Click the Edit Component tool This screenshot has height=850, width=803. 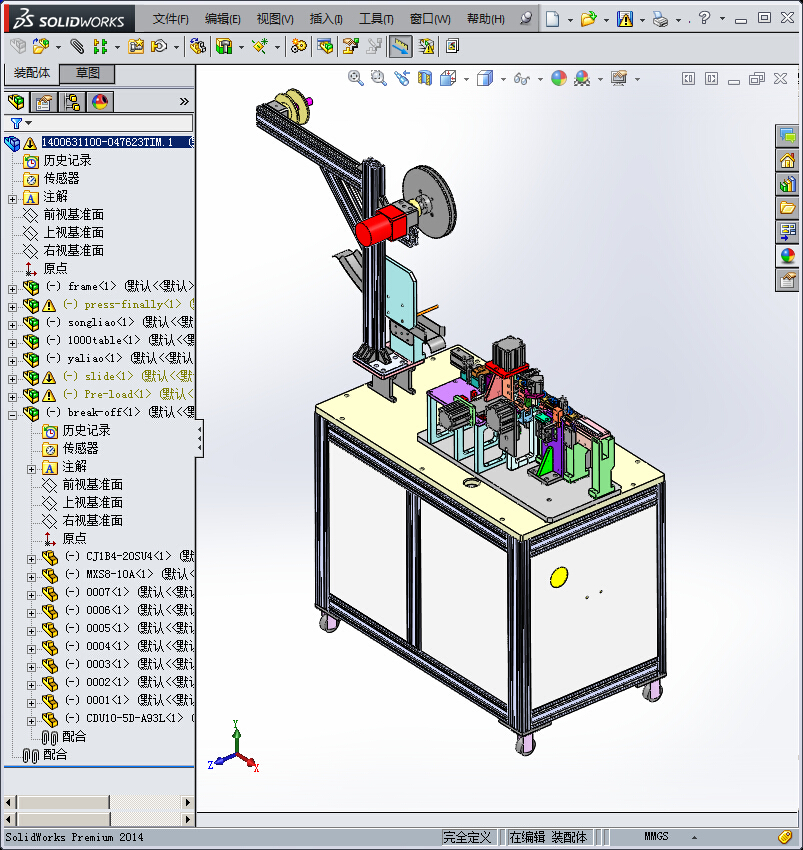tap(18, 47)
